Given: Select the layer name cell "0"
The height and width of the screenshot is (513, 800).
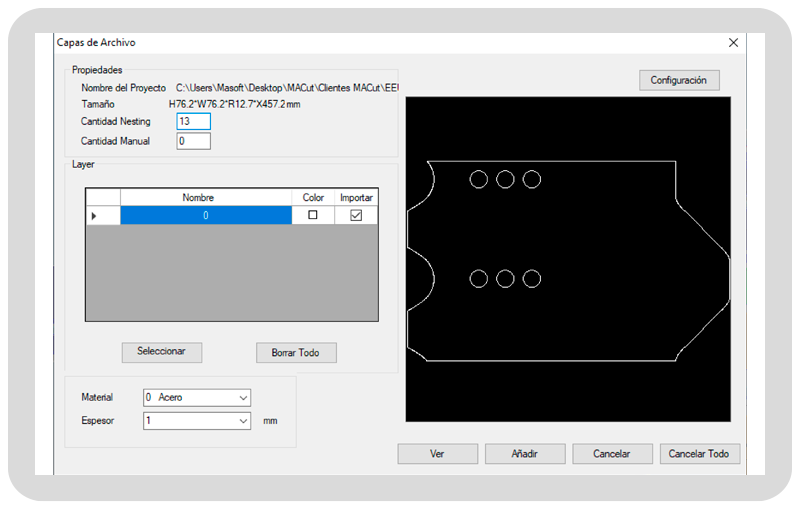Looking at the screenshot, I should pyautogui.click(x=206, y=216).
